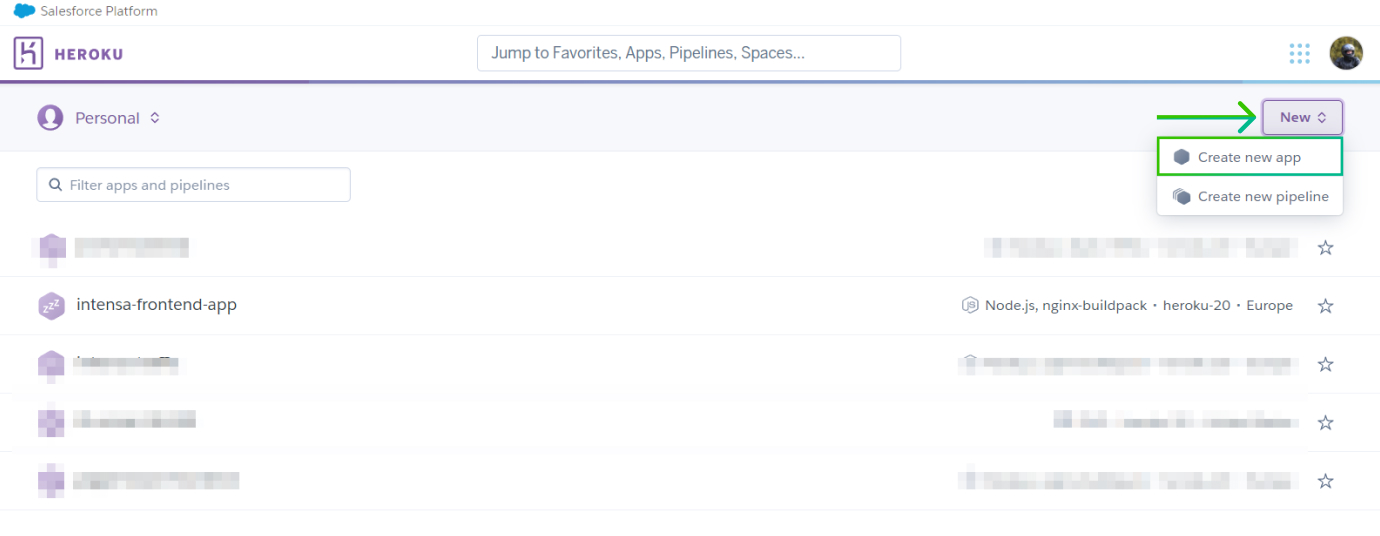Focus the Filter apps and pipelines field
Screen dimensions: 1380x536
(x=193, y=185)
